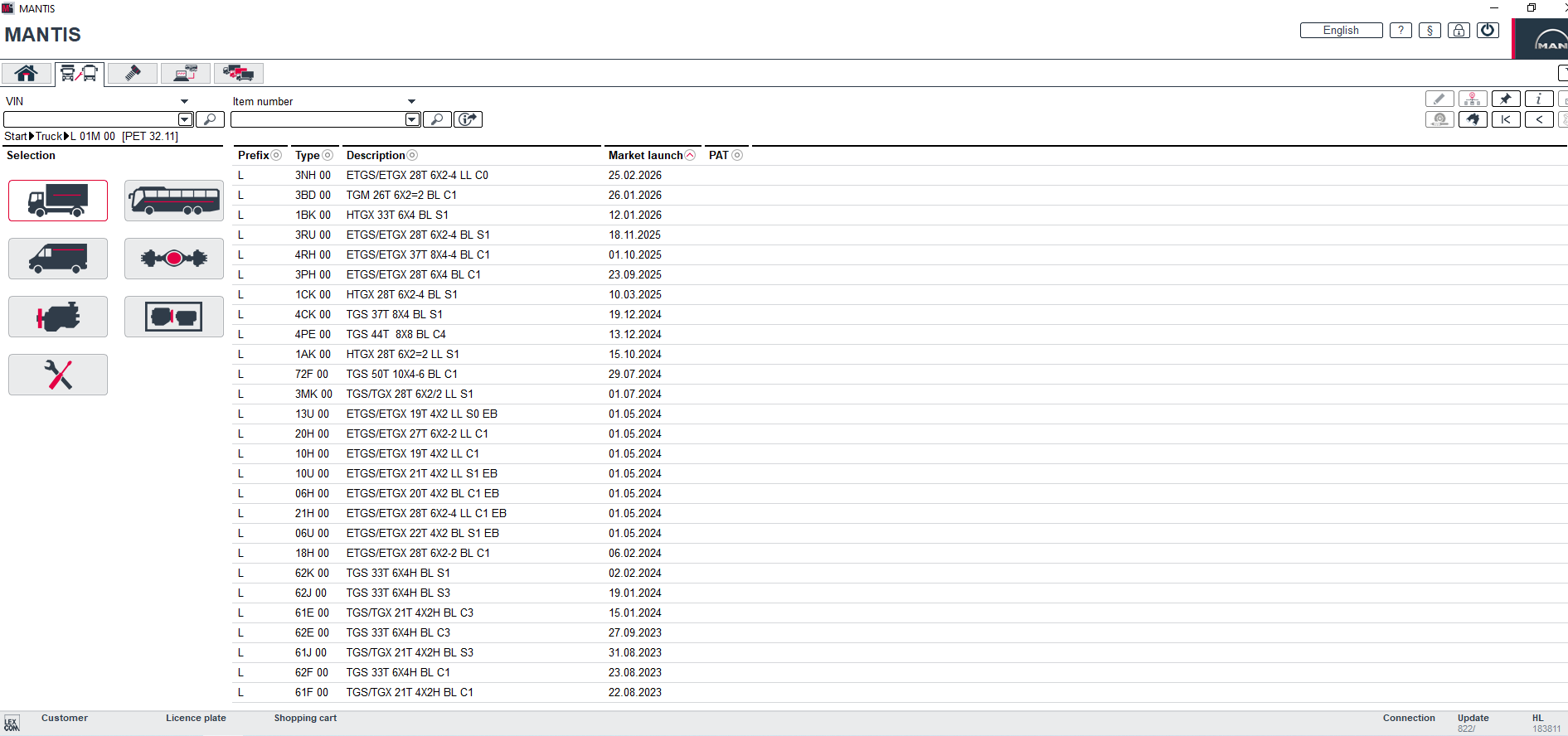
Task: Go back with the < button
Action: coord(1539,119)
